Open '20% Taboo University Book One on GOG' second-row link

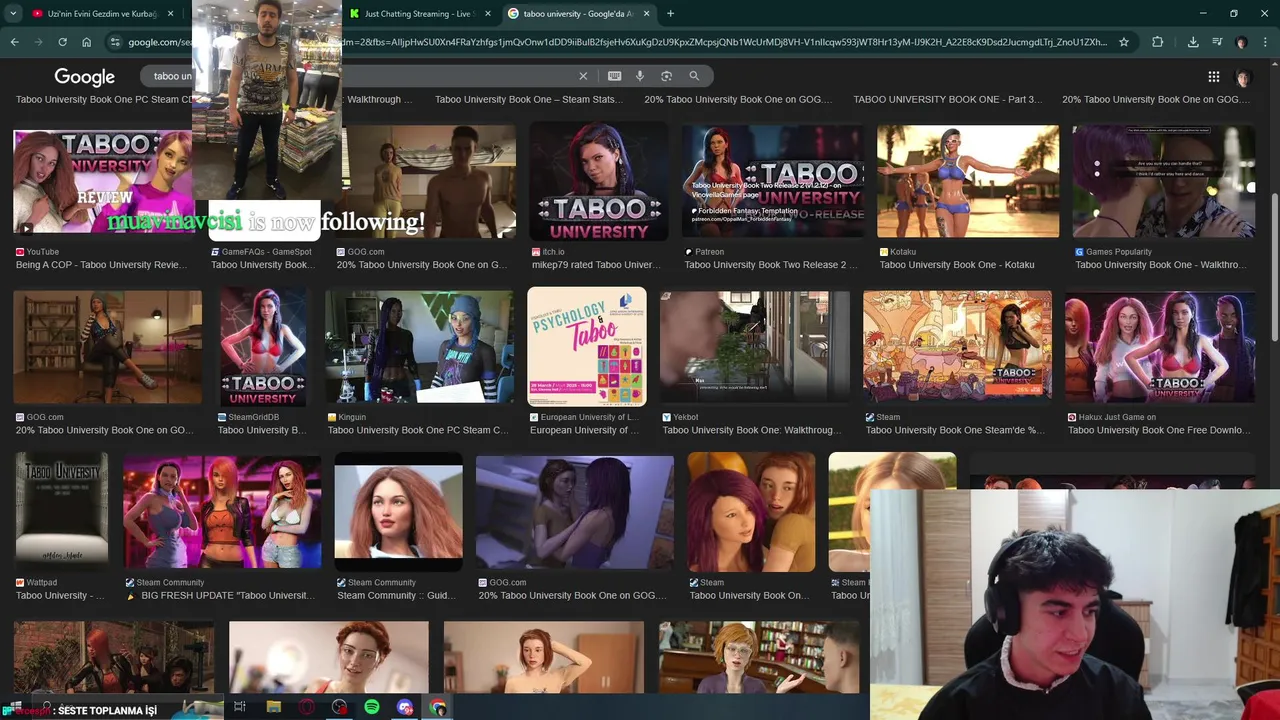pyautogui.click(x=105, y=430)
